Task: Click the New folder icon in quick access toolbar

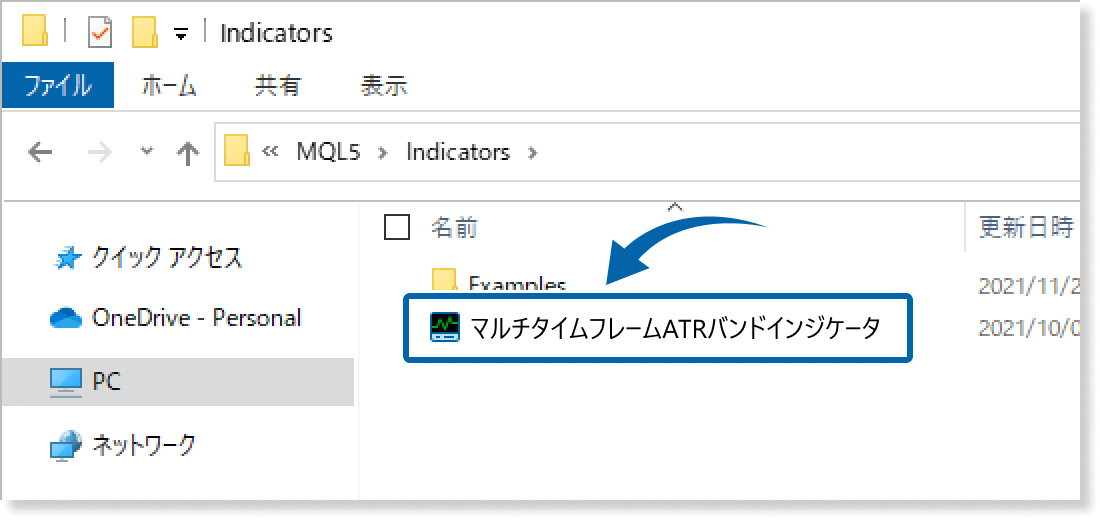Action: pyautogui.click(x=145, y=32)
